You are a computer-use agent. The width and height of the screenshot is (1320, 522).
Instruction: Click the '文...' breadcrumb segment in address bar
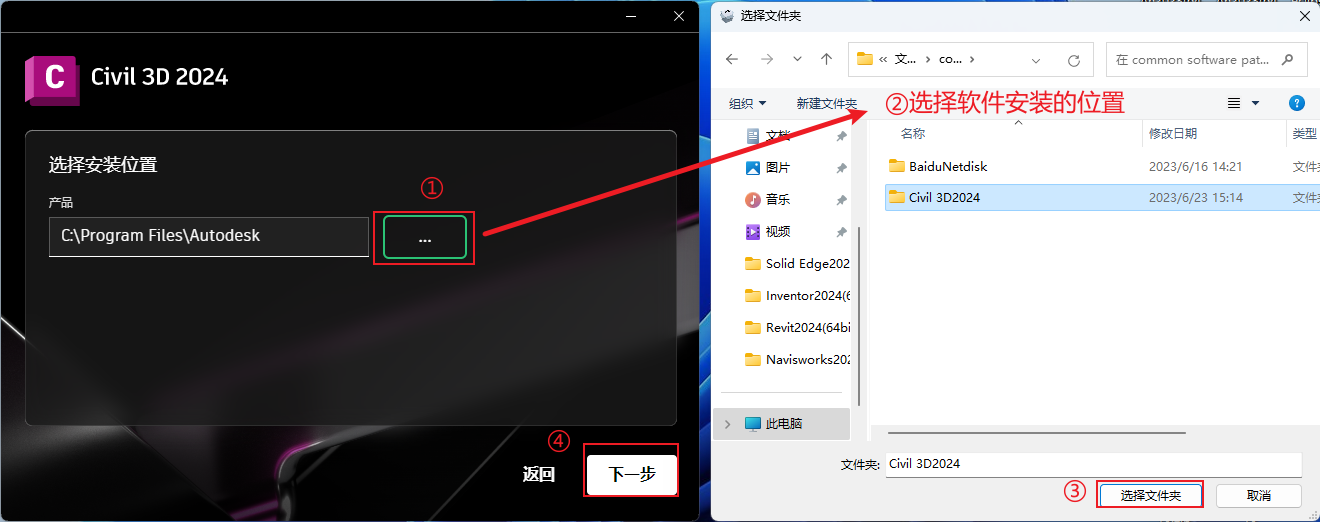(x=906, y=59)
